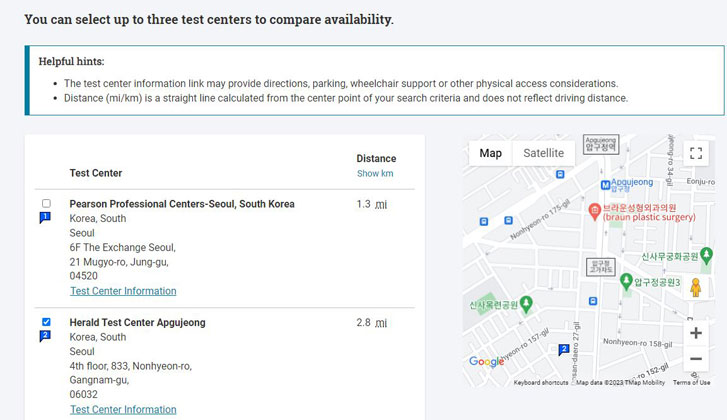The width and height of the screenshot is (727, 420).
Task: Click the green park pin near 신사목련공원
Action: point(526,304)
